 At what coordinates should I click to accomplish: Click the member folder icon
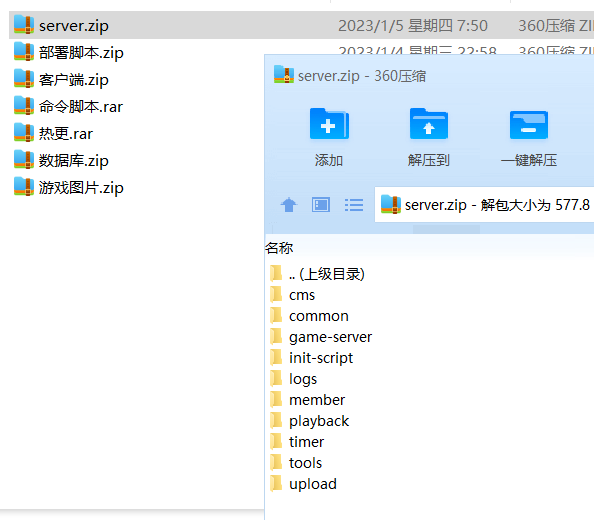[276, 399]
